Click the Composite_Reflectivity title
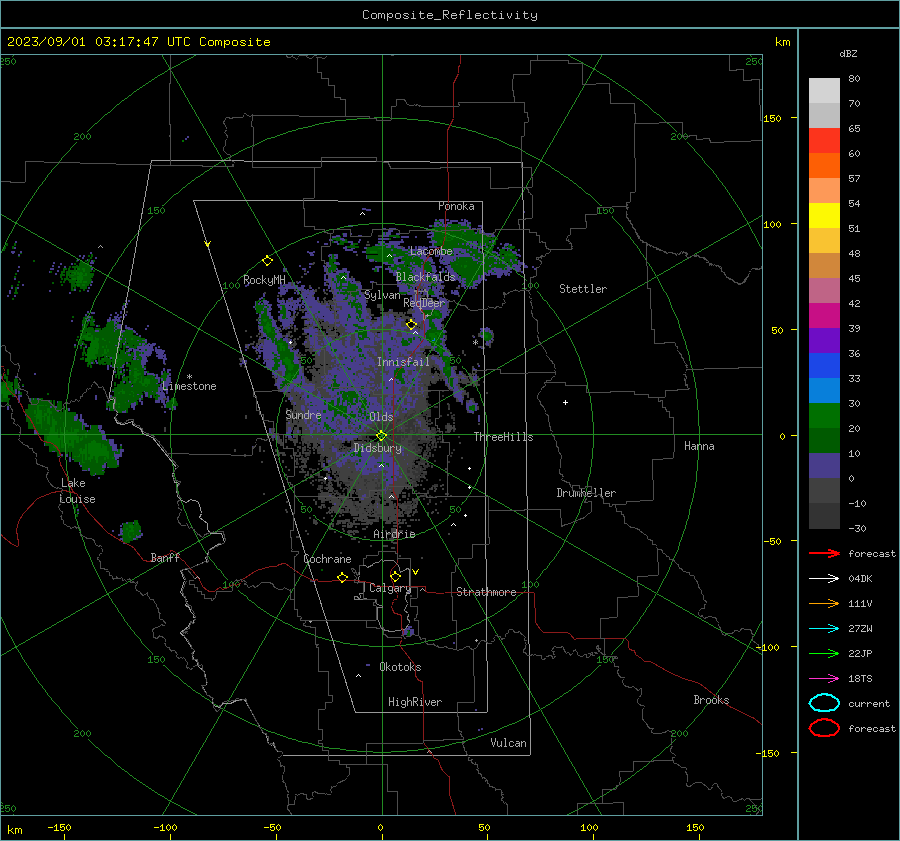Viewport: 900px width, 841px height. (450, 15)
